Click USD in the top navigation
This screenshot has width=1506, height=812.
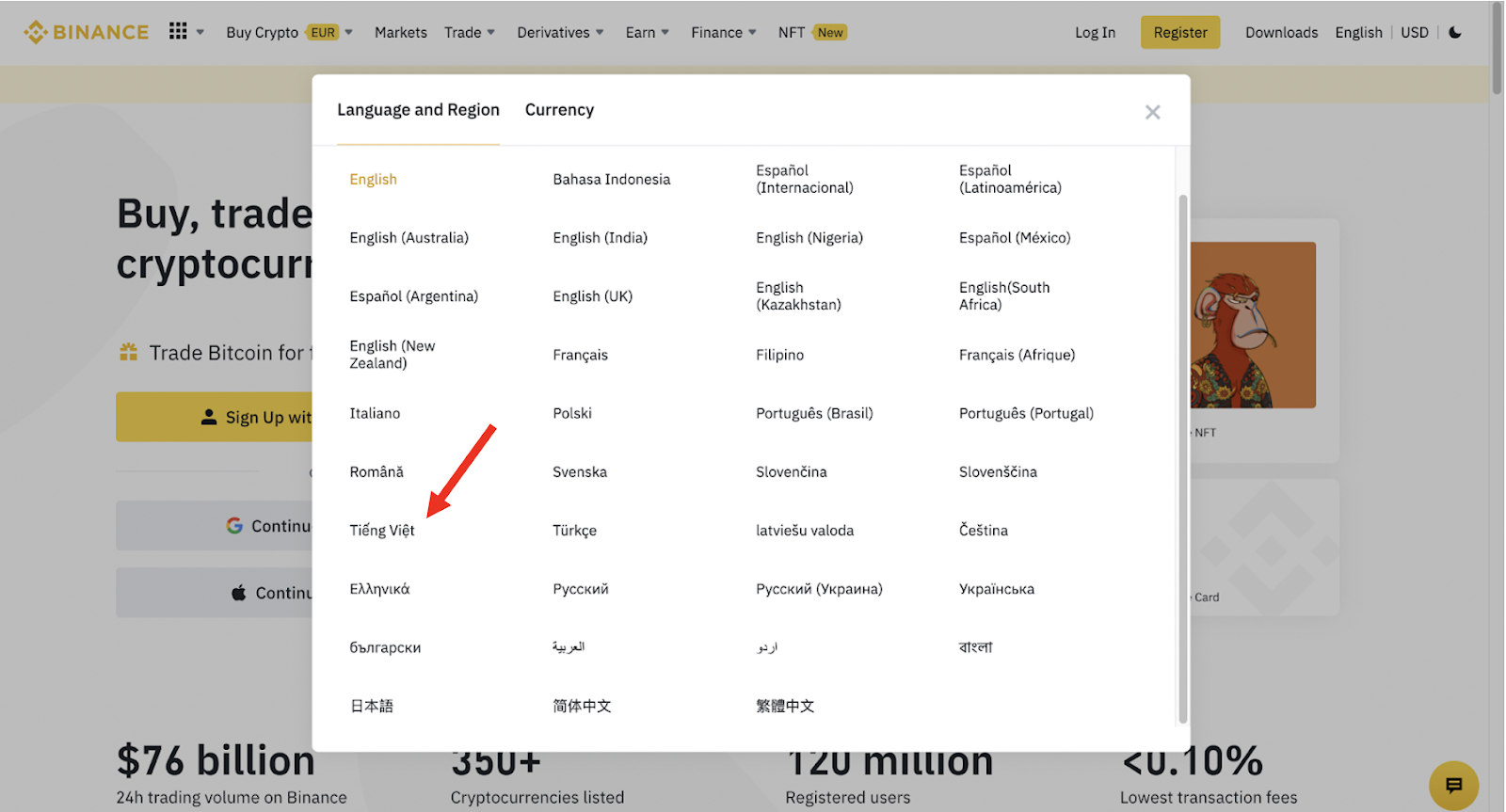[1414, 32]
